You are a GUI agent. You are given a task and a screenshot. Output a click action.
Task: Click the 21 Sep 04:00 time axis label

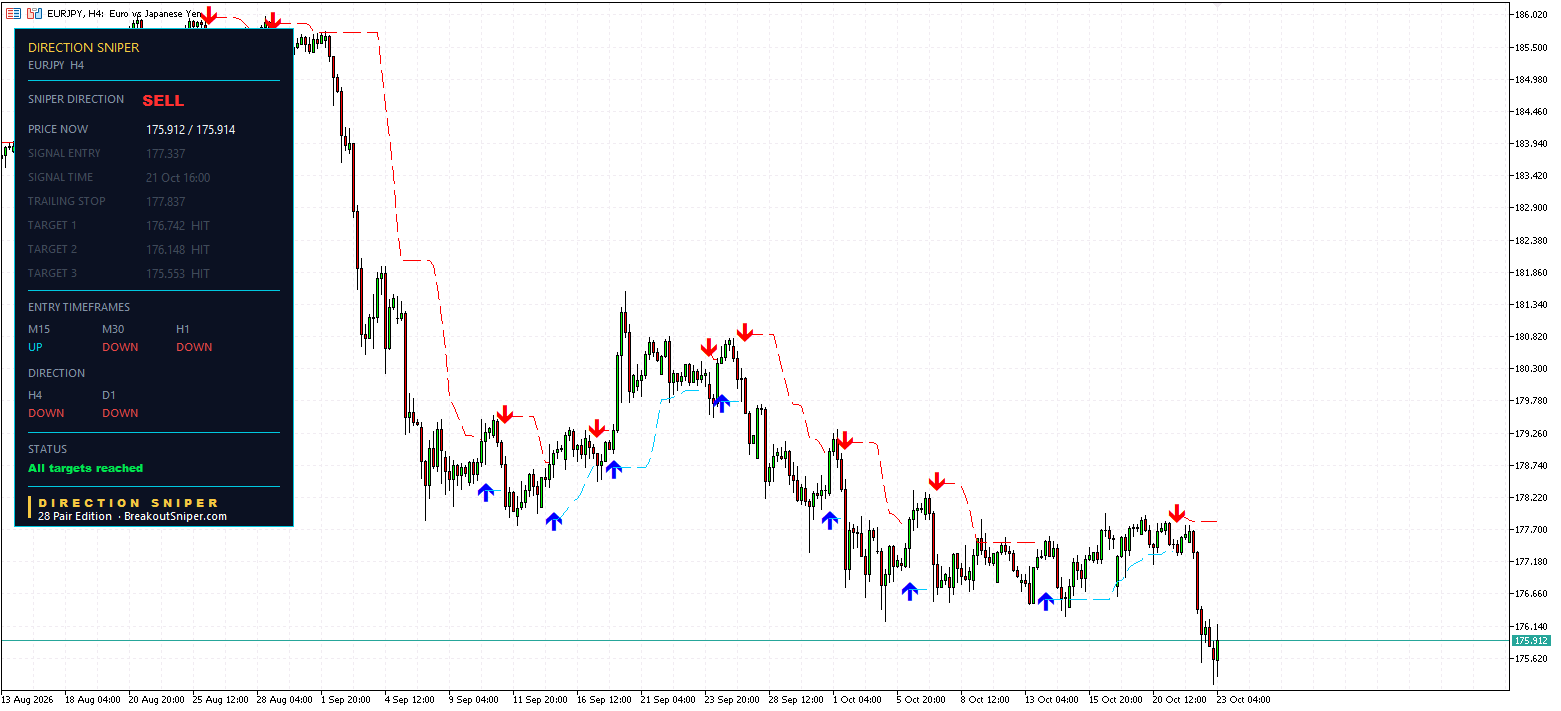666,700
